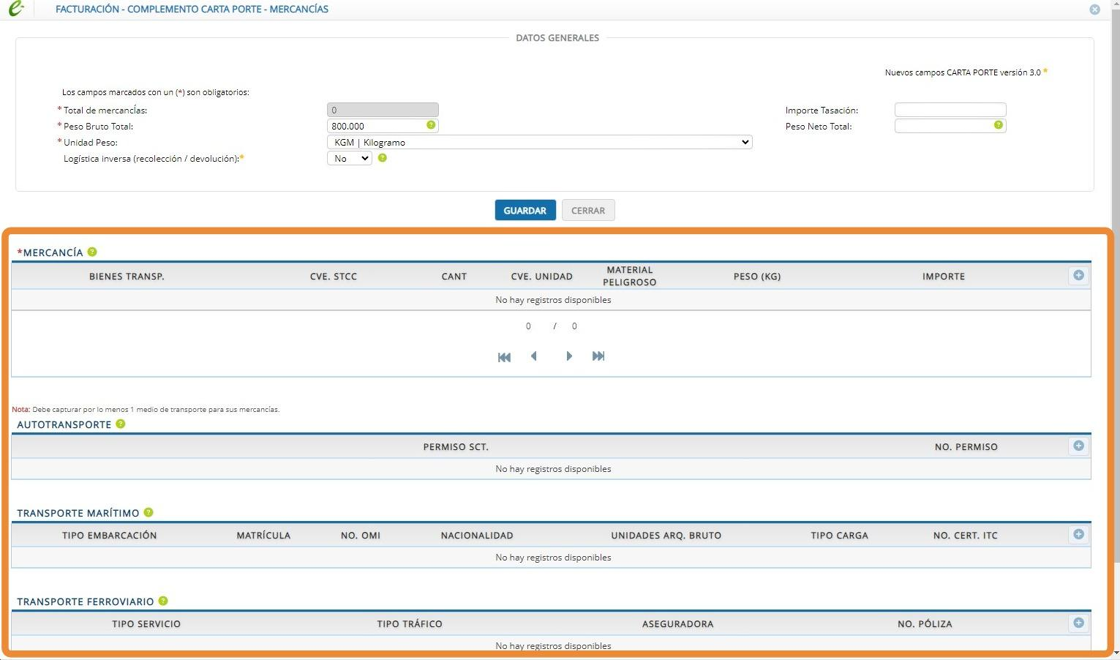Click the Cant column header
This screenshot has height=660, width=1120.
pyautogui.click(x=454, y=276)
